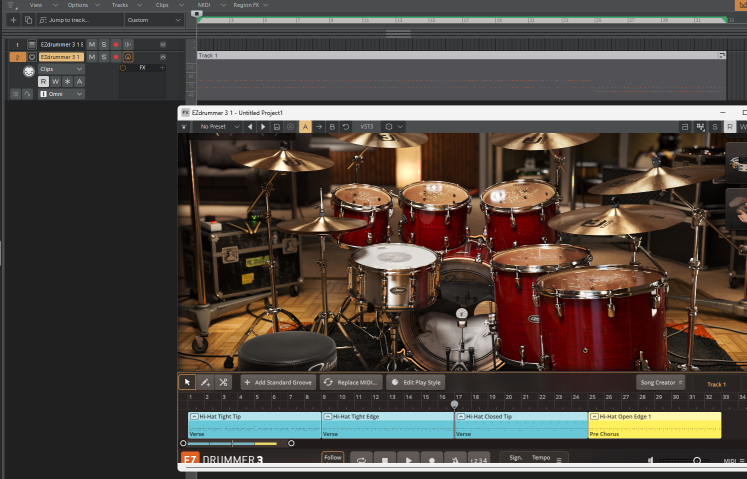This screenshot has width=747, height=479.
Task: Click the Jump to track field
Action: [x=80, y=20]
